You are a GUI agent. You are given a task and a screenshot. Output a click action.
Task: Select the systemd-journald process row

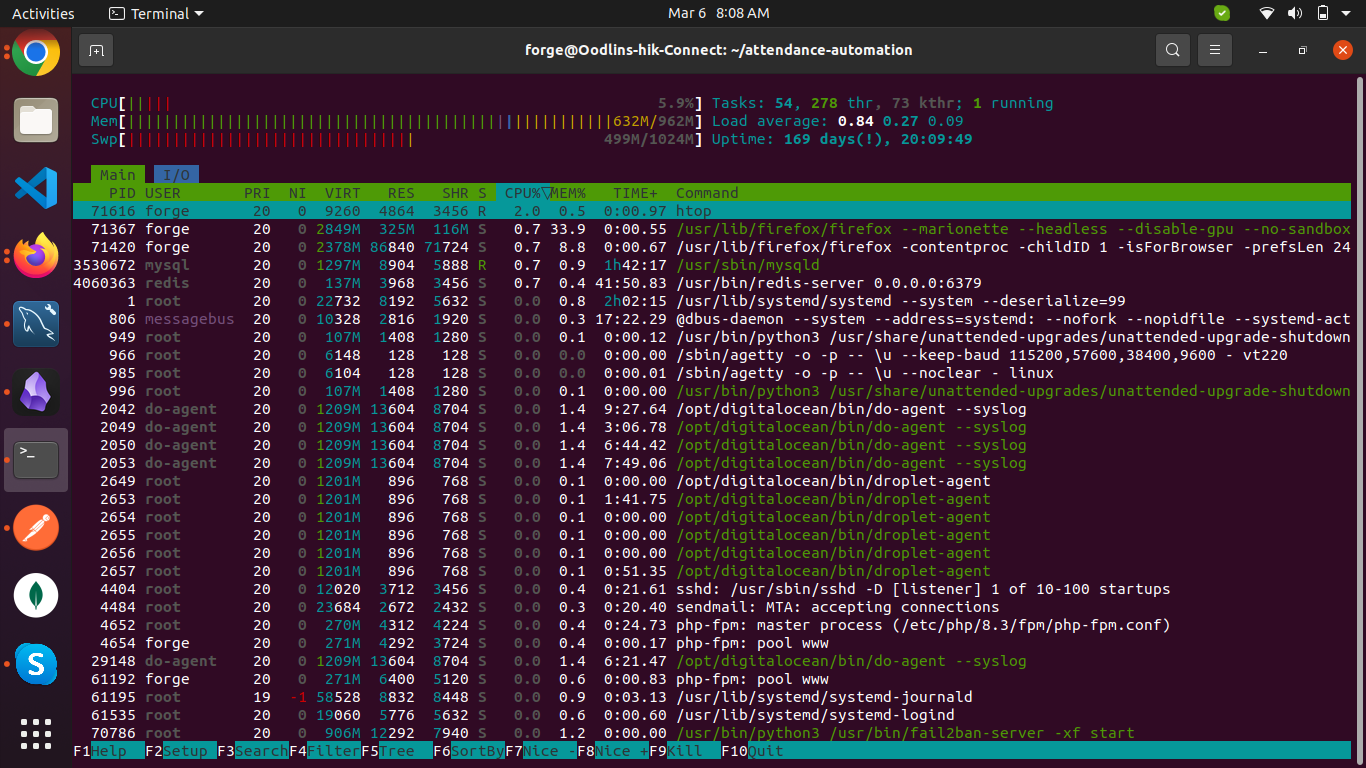click(x=712, y=697)
